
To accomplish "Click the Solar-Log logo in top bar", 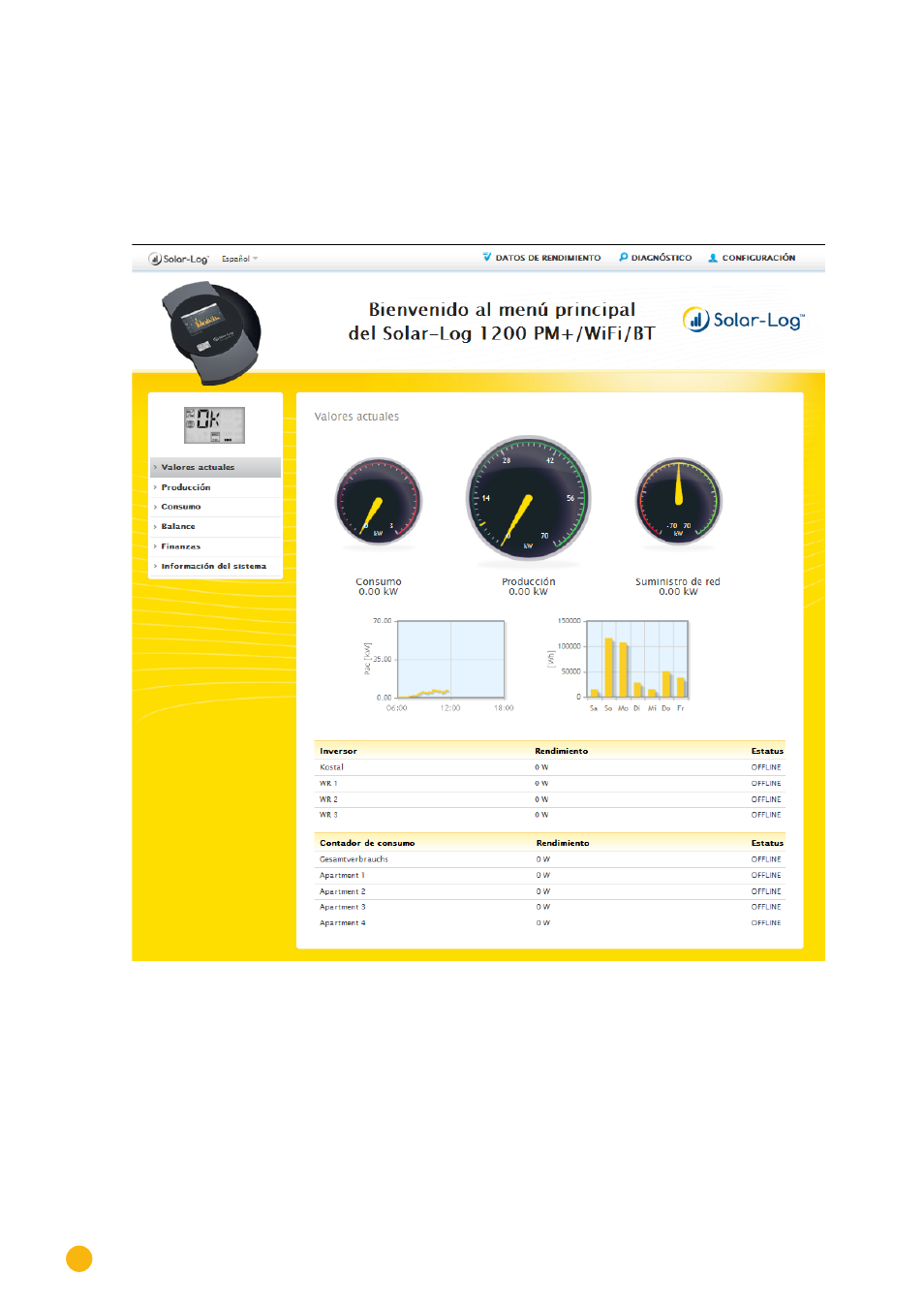I will [x=178, y=259].
